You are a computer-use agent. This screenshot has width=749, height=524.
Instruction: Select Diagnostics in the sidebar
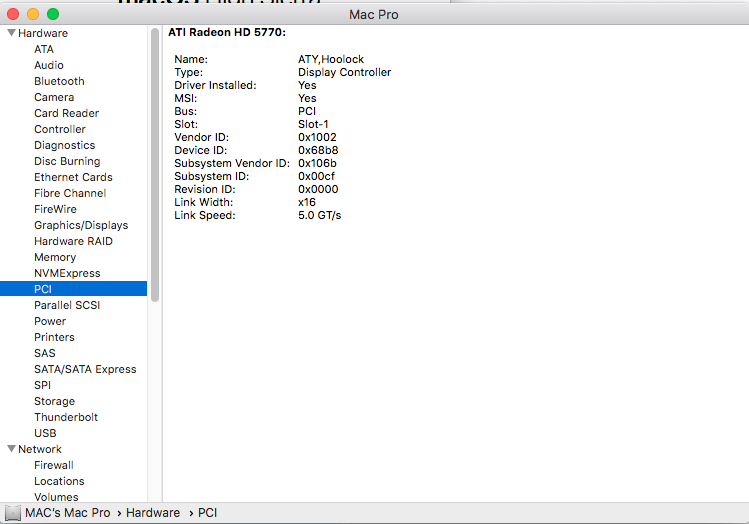(x=64, y=145)
